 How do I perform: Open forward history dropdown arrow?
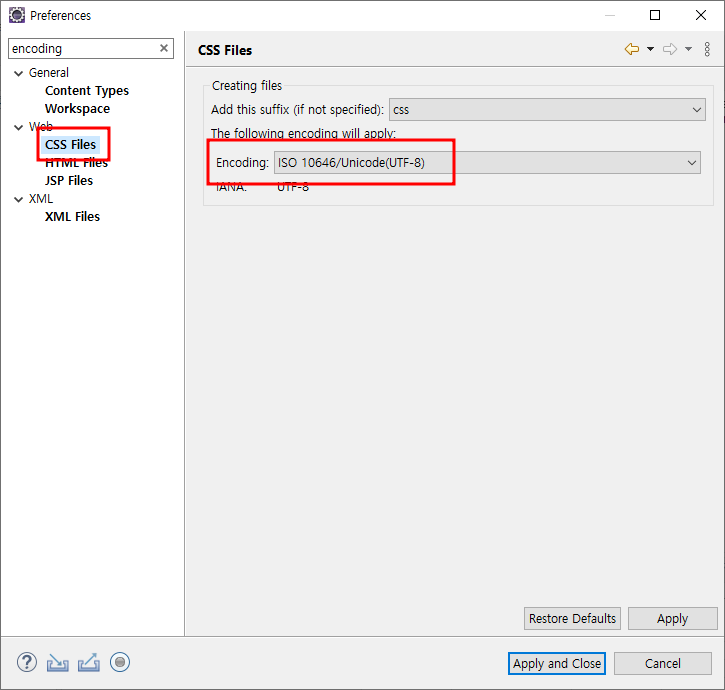(x=688, y=49)
